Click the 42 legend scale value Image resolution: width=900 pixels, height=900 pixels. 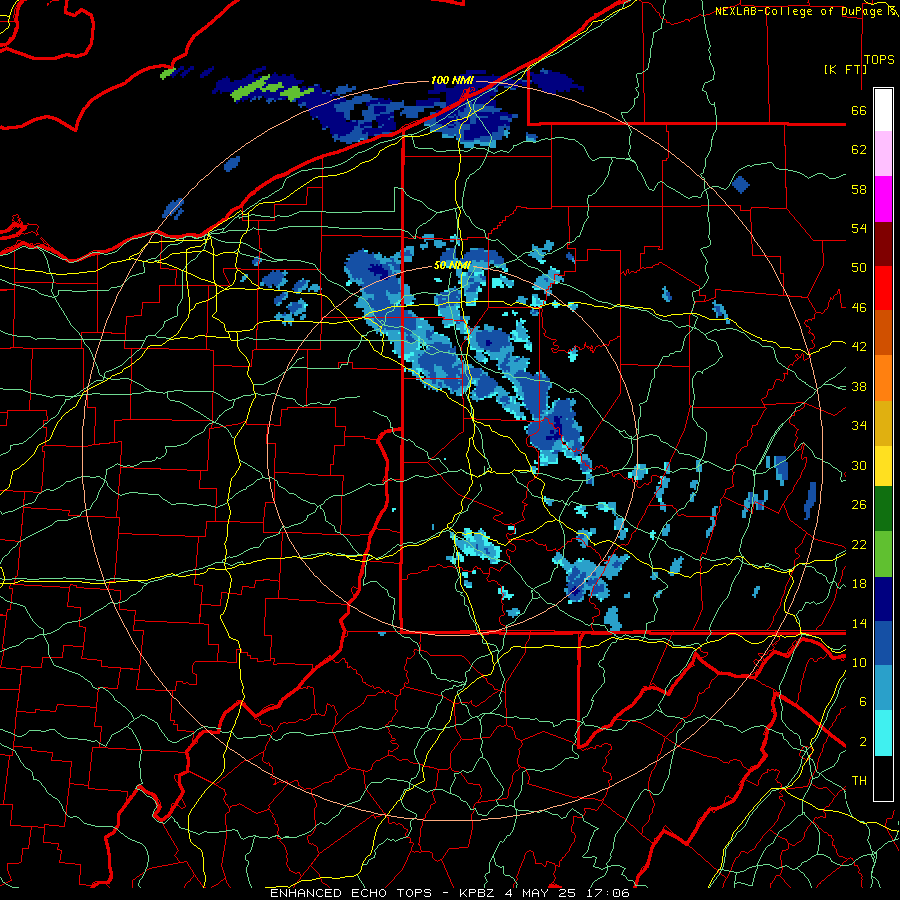pyautogui.click(x=859, y=347)
